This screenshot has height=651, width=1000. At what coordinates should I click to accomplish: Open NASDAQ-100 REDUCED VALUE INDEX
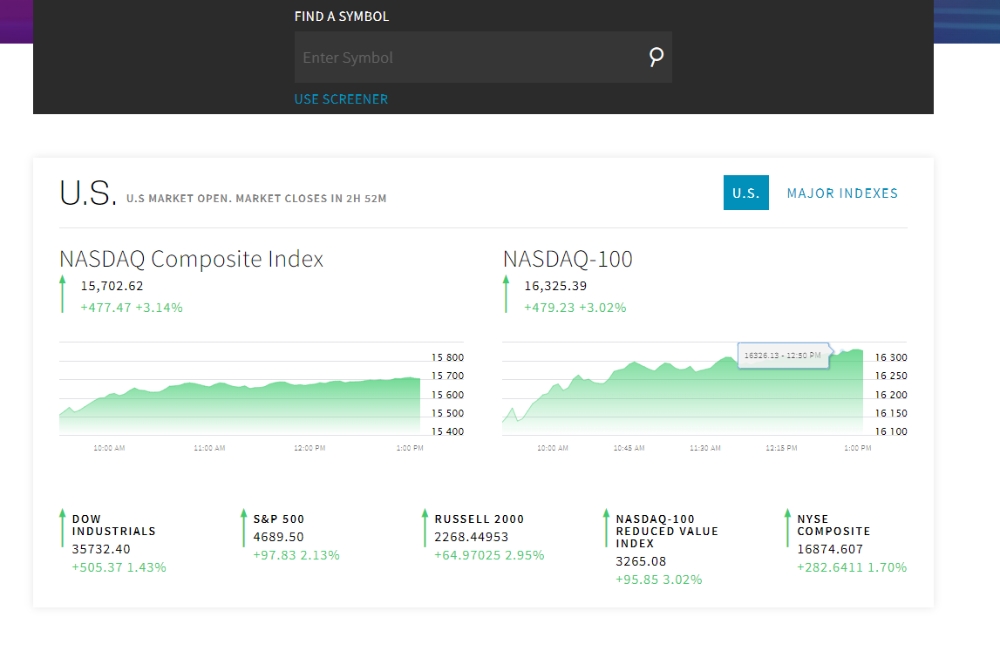pos(667,531)
